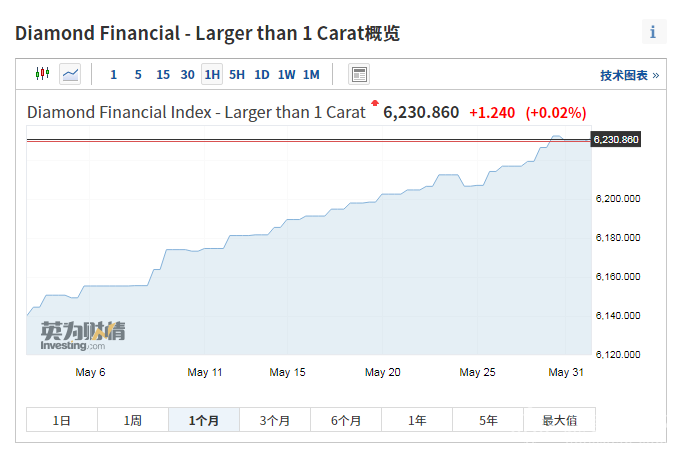Click the Diamond Financial overview heading

(x=207, y=33)
